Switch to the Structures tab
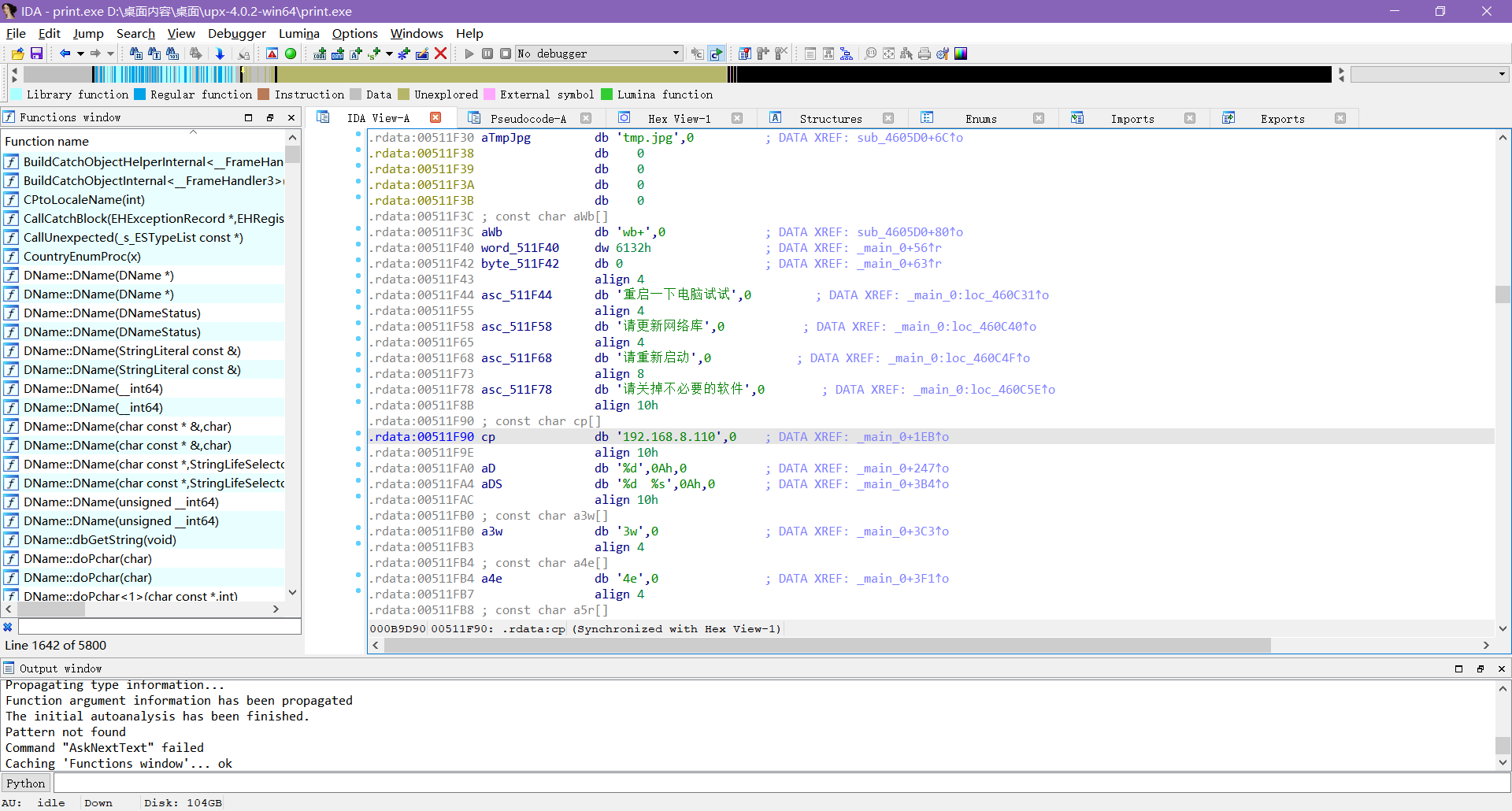 (x=831, y=118)
